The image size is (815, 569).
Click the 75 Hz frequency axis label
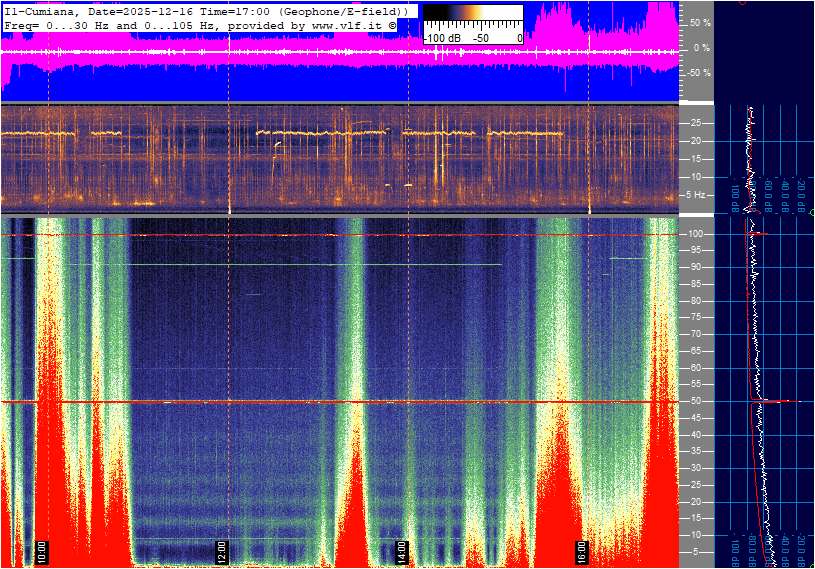pyautogui.click(x=695, y=318)
